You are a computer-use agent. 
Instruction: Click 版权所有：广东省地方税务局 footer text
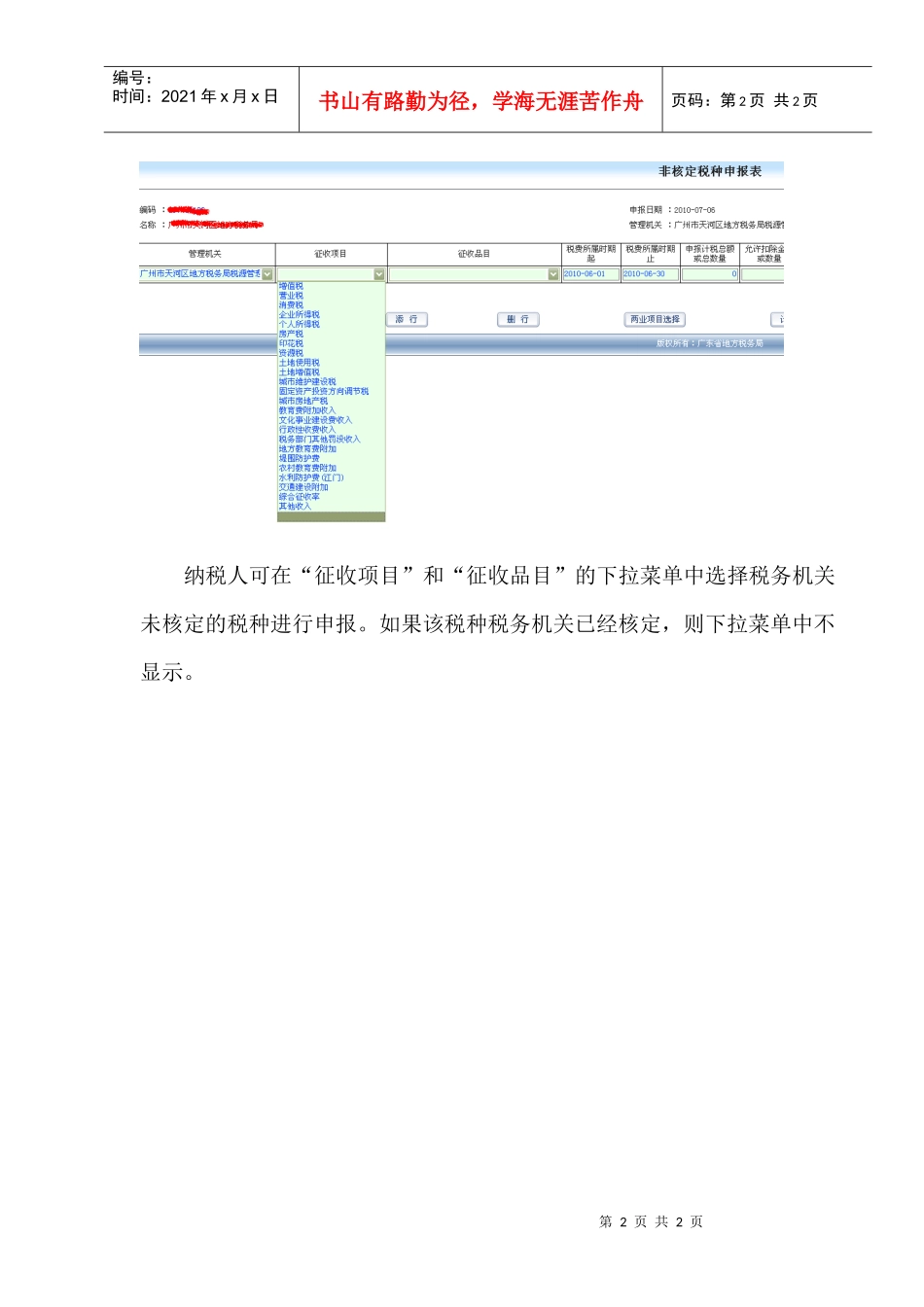point(709,343)
